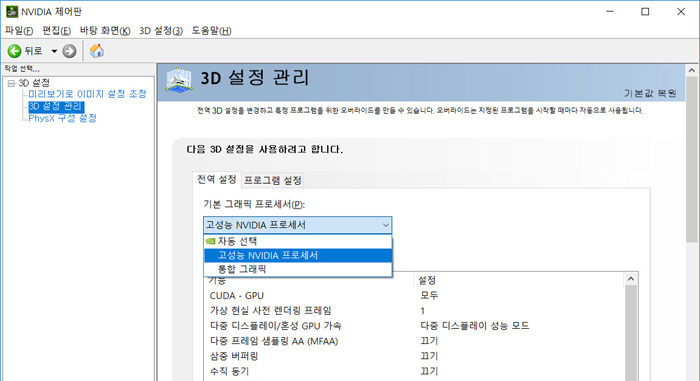
Task: Select the 수직 동기 row
Action: coord(415,371)
